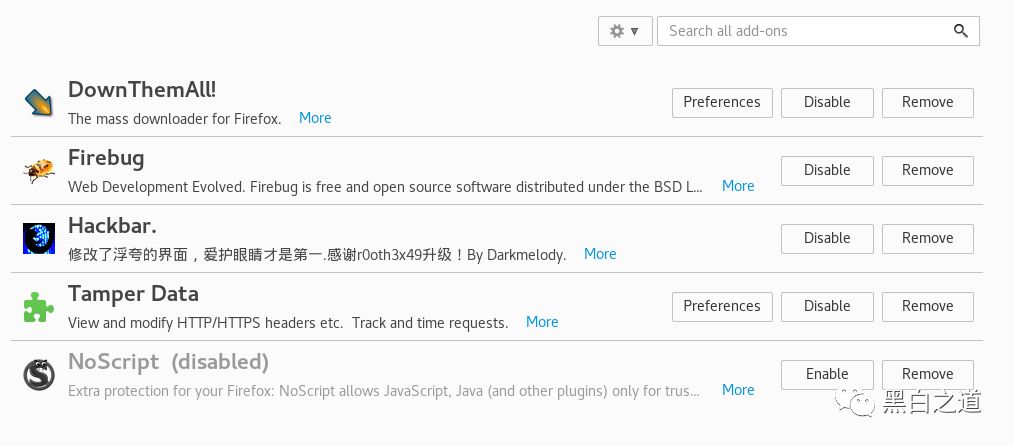The height and width of the screenshot is (446, 1014).
Task: Enable the NoScript add-on
Action: 827,374
